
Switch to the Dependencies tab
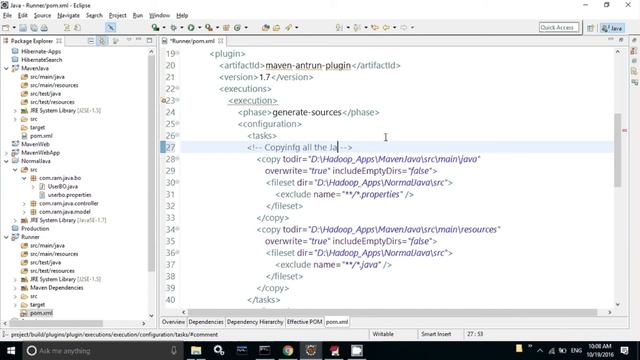click(206, 322)
